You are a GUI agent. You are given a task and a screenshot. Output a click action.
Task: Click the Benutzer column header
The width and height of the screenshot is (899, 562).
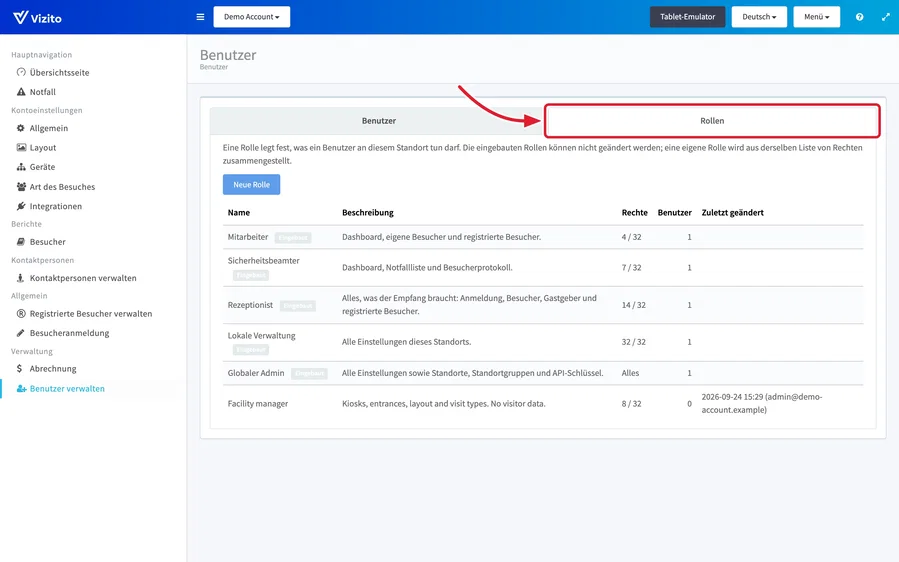pyautogui.click(x=674, y=212)
